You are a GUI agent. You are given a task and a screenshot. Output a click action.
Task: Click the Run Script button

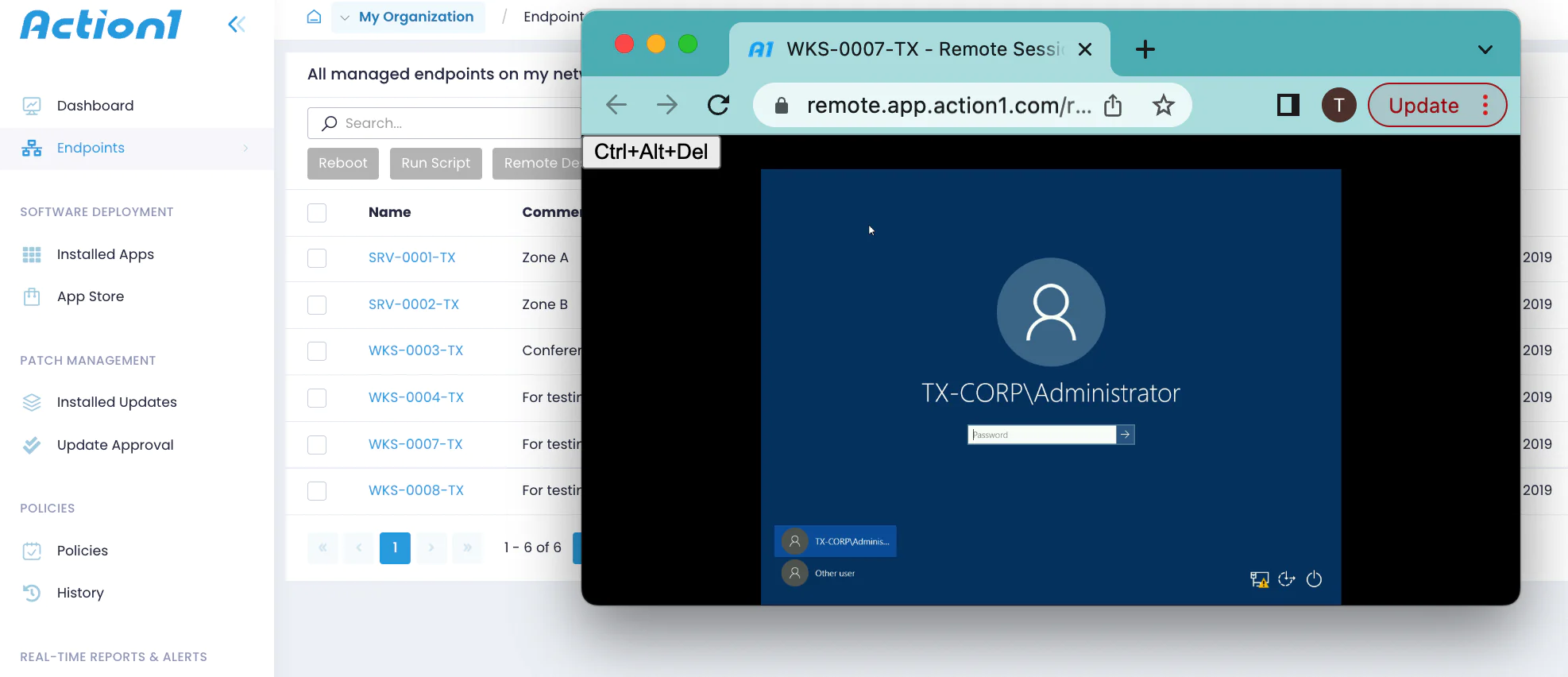point(435,163)
